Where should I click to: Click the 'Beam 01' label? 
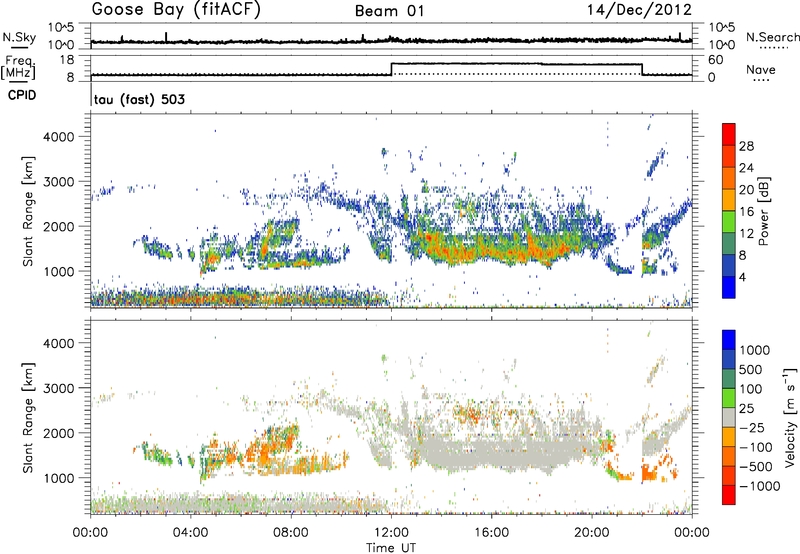pos(390,11)
